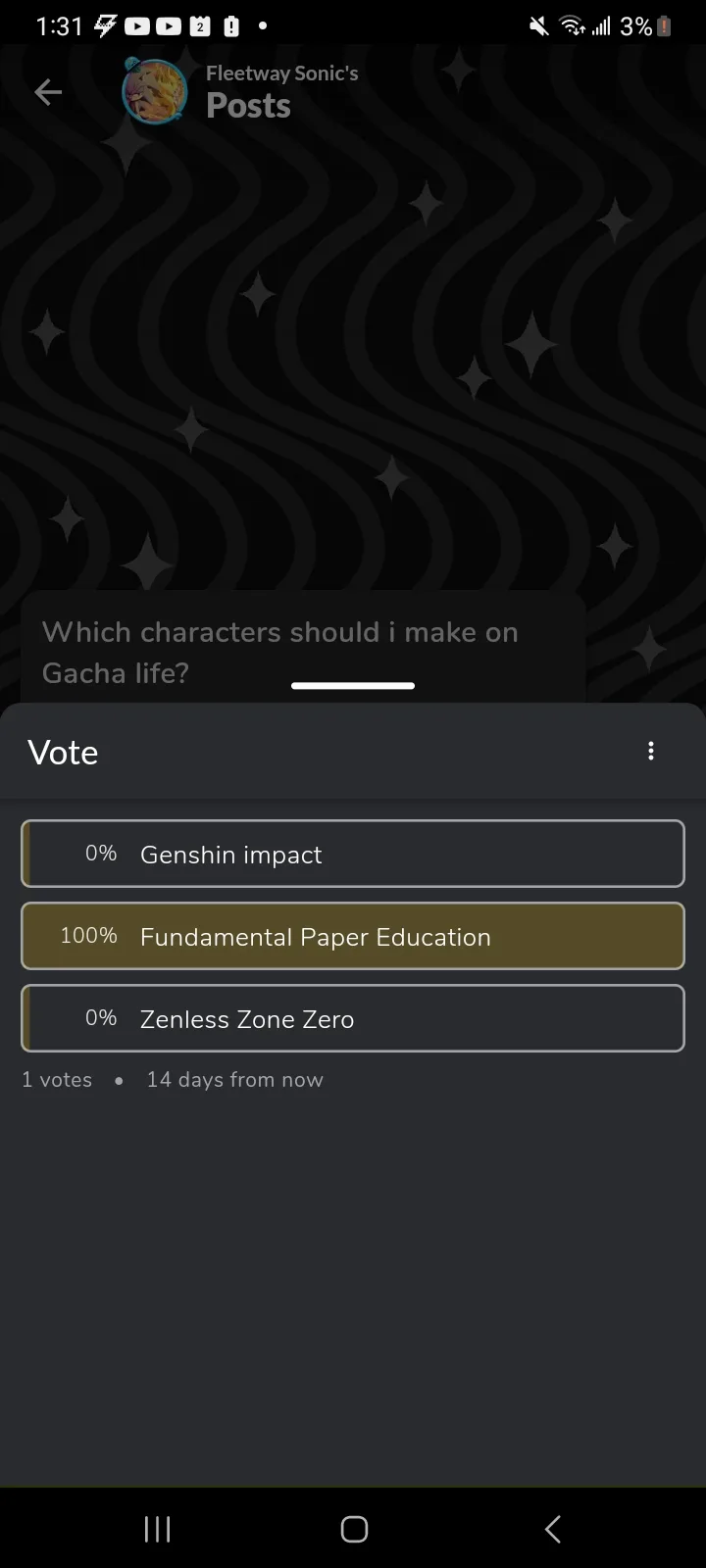Tap the back arrow next to Posts

[48, 92]
